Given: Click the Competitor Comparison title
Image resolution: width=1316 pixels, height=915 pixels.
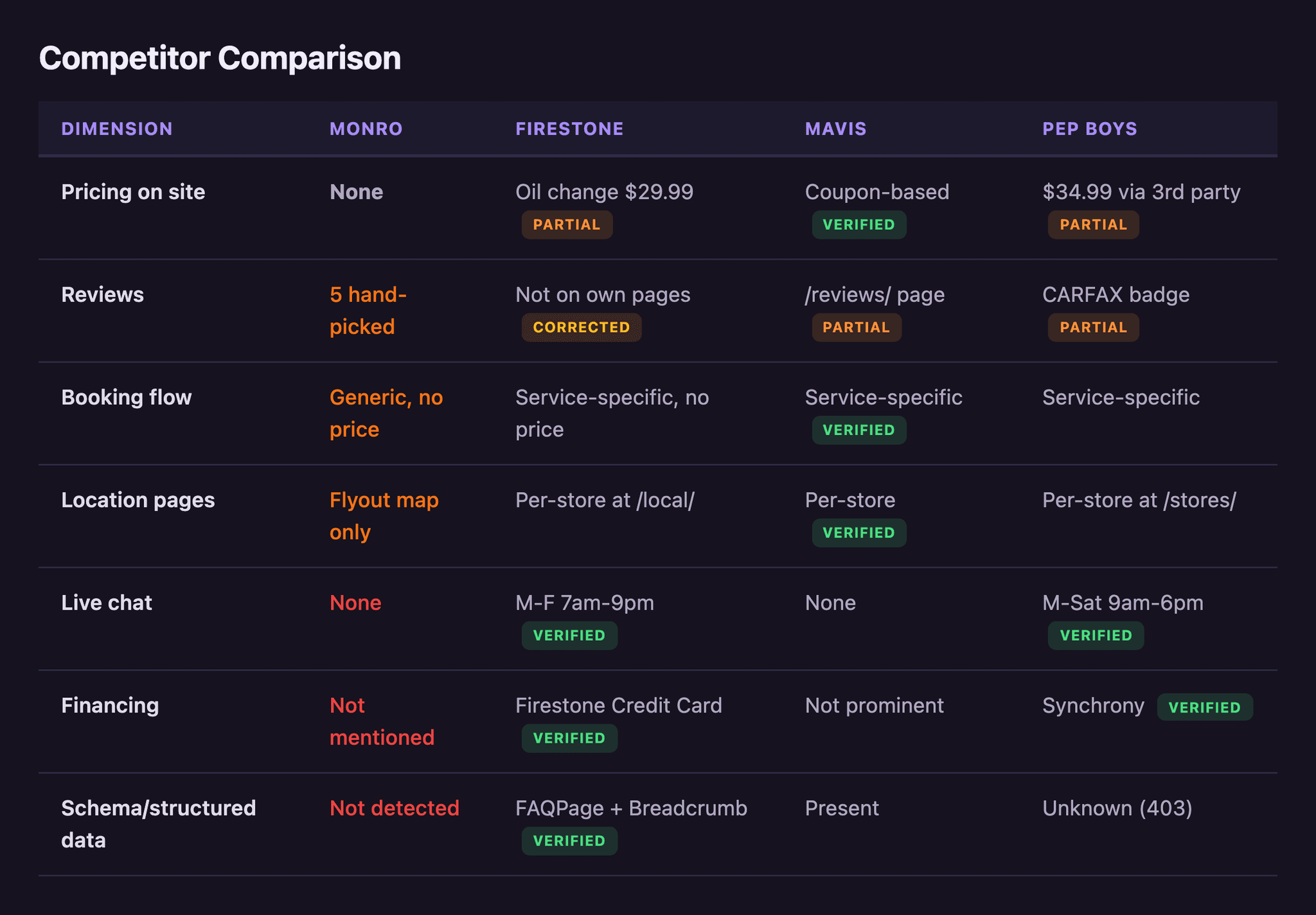Looking at the screenshot, I should [x=220, y=58].
